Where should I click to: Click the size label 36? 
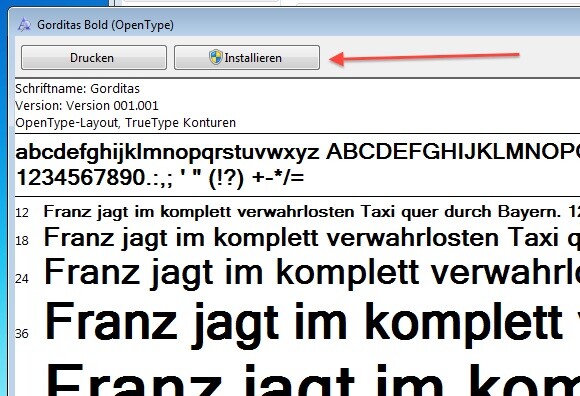[x=22, y=334]
